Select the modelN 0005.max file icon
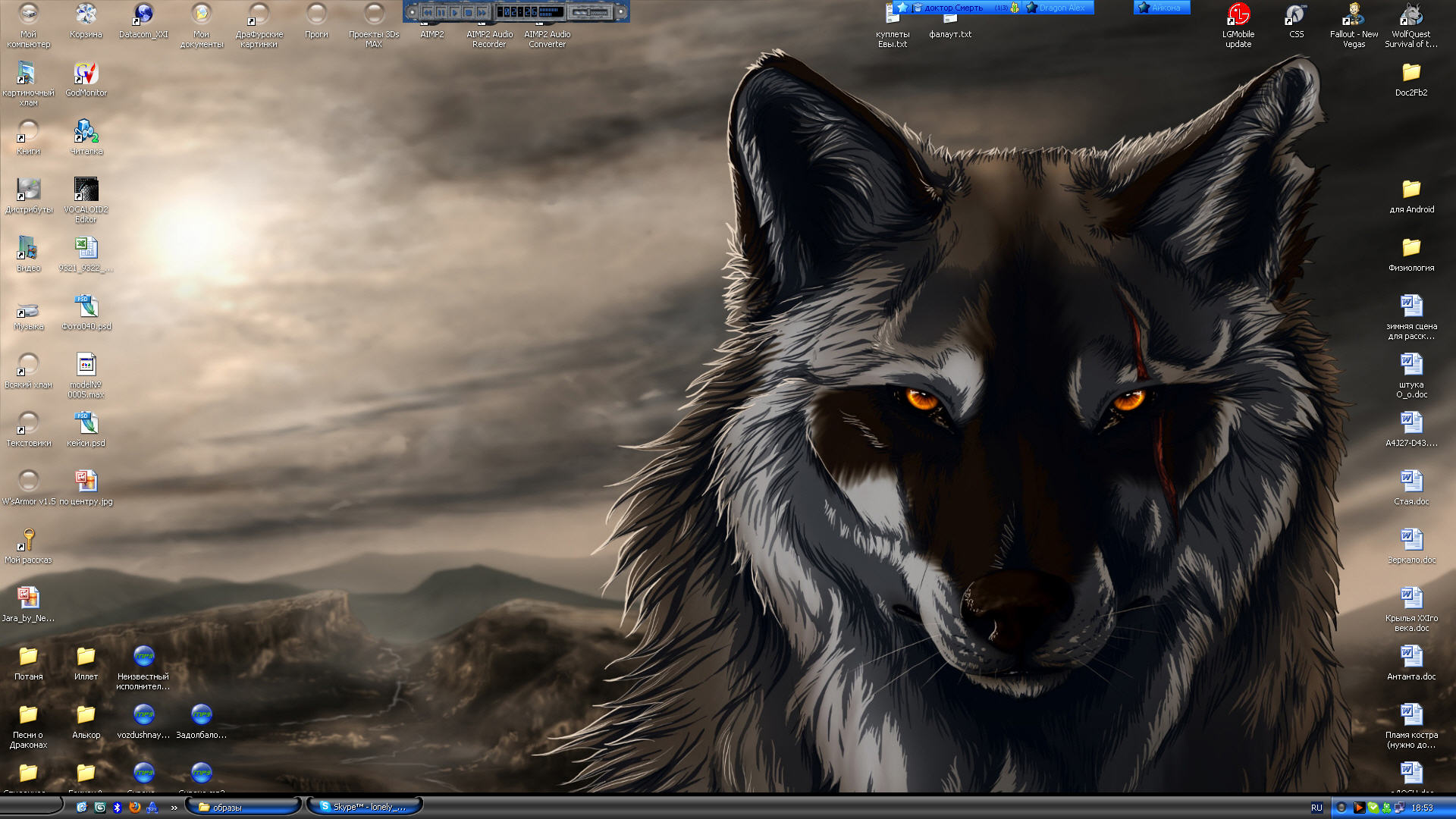This screenshot has width=1456, height=819. click(86, 375)
